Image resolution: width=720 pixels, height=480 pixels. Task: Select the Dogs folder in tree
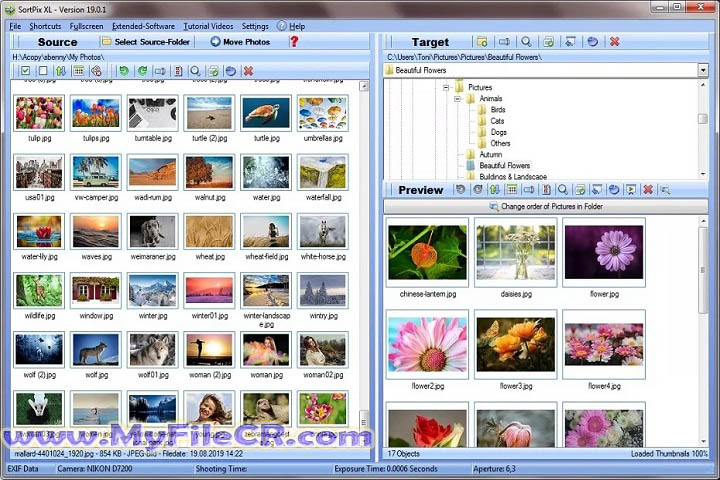tap(499, 132)
